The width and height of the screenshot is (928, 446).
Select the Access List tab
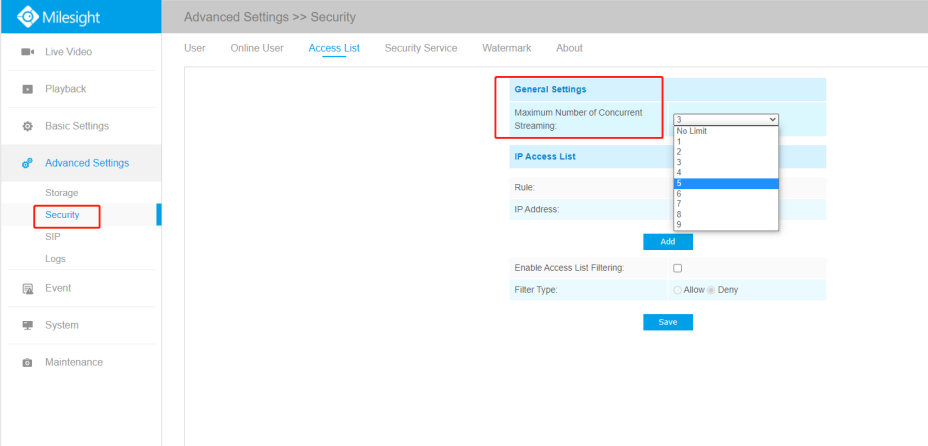point(334,48)
